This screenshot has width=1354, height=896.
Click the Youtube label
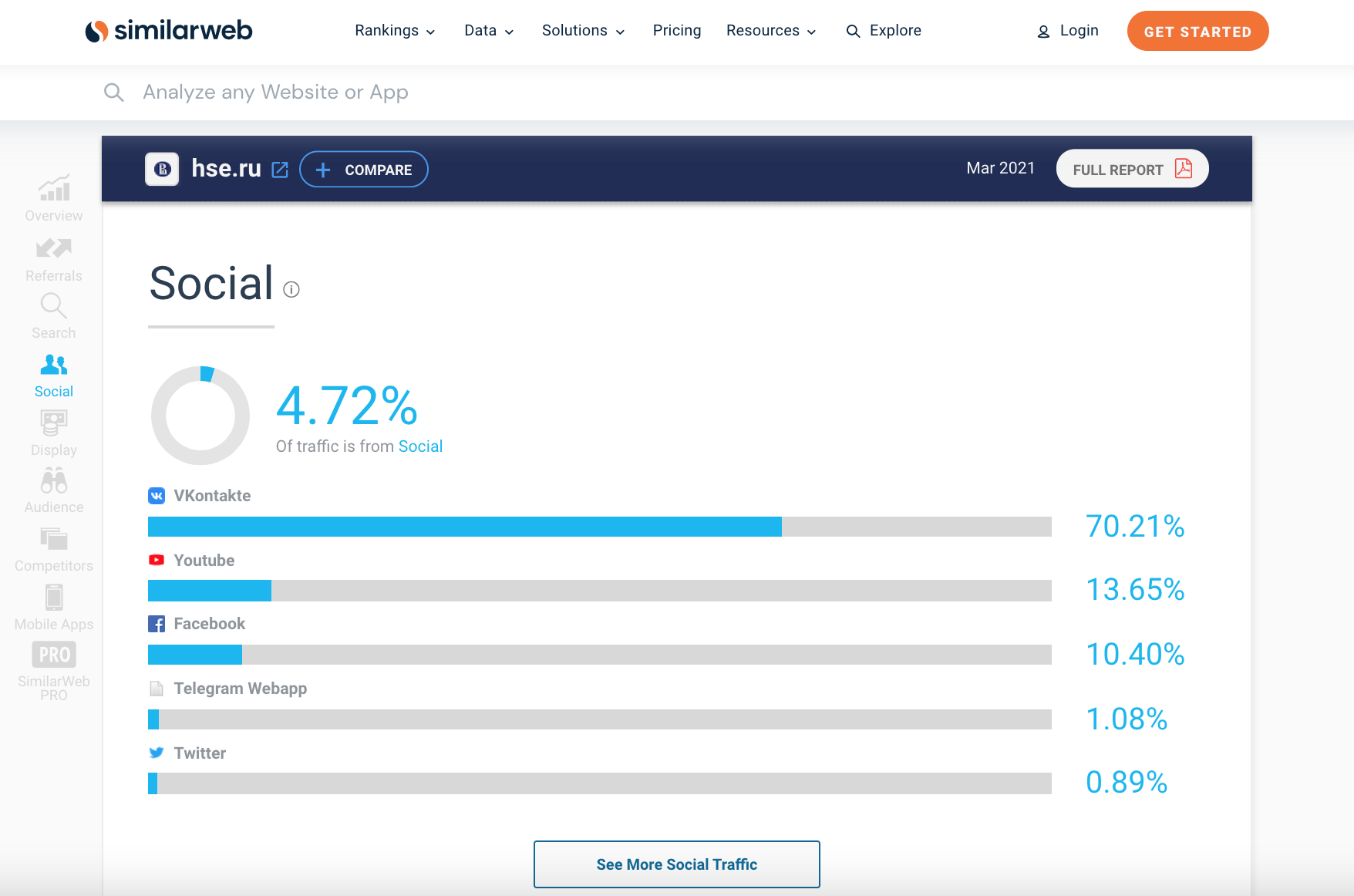point(204,561)
